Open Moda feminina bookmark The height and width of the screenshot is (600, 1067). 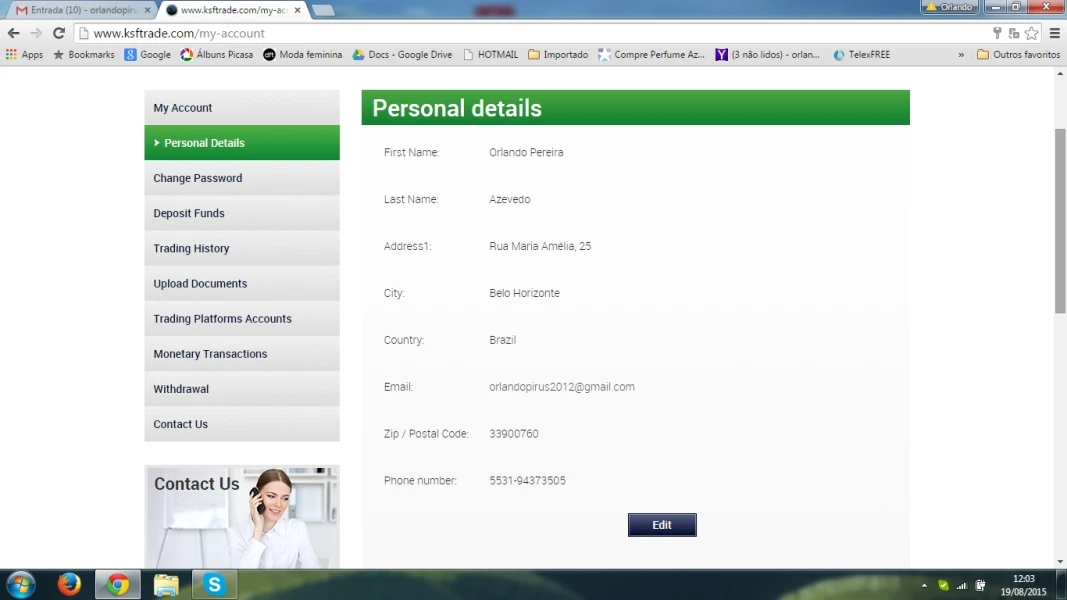(x=303, y=54)
